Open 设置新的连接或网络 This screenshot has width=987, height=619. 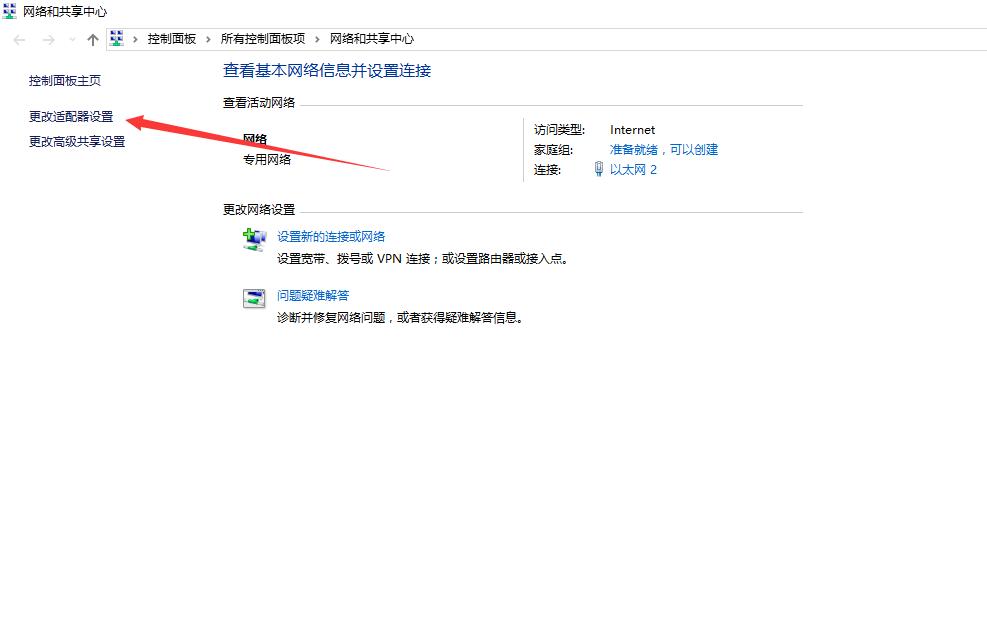click(x=331, y=236)
